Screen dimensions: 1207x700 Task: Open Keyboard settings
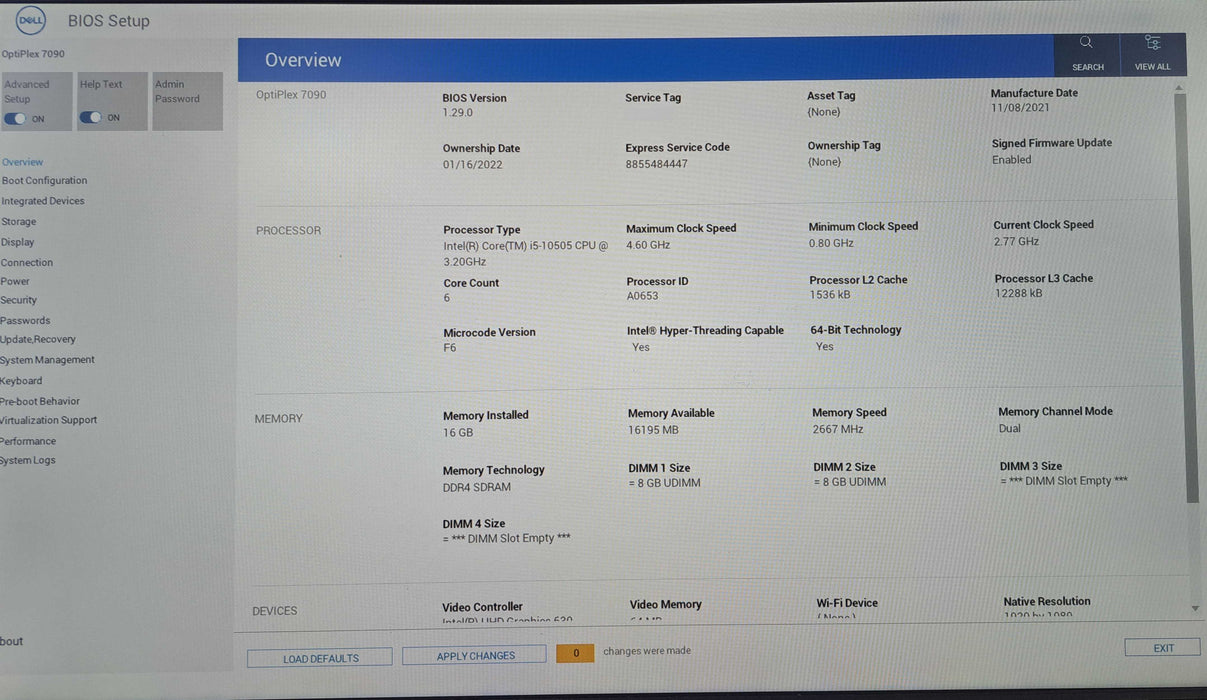[x=21, y=381]
